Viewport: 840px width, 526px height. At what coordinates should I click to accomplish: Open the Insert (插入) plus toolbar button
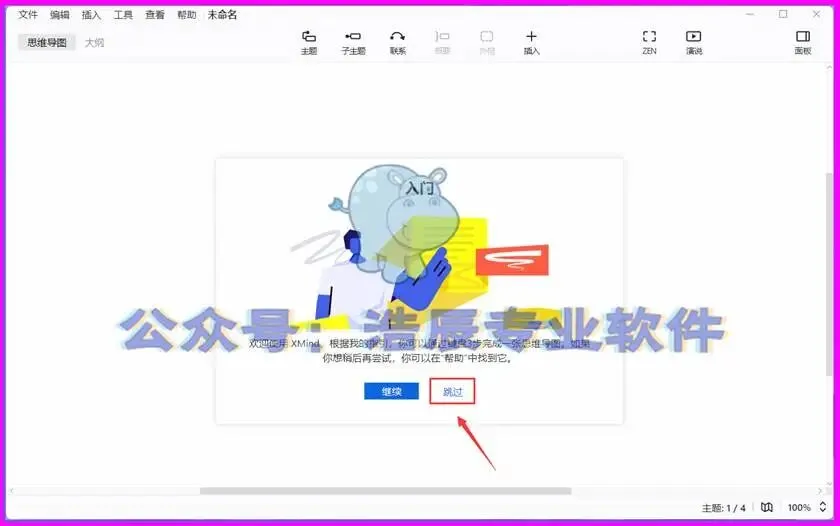coord(531,42)
